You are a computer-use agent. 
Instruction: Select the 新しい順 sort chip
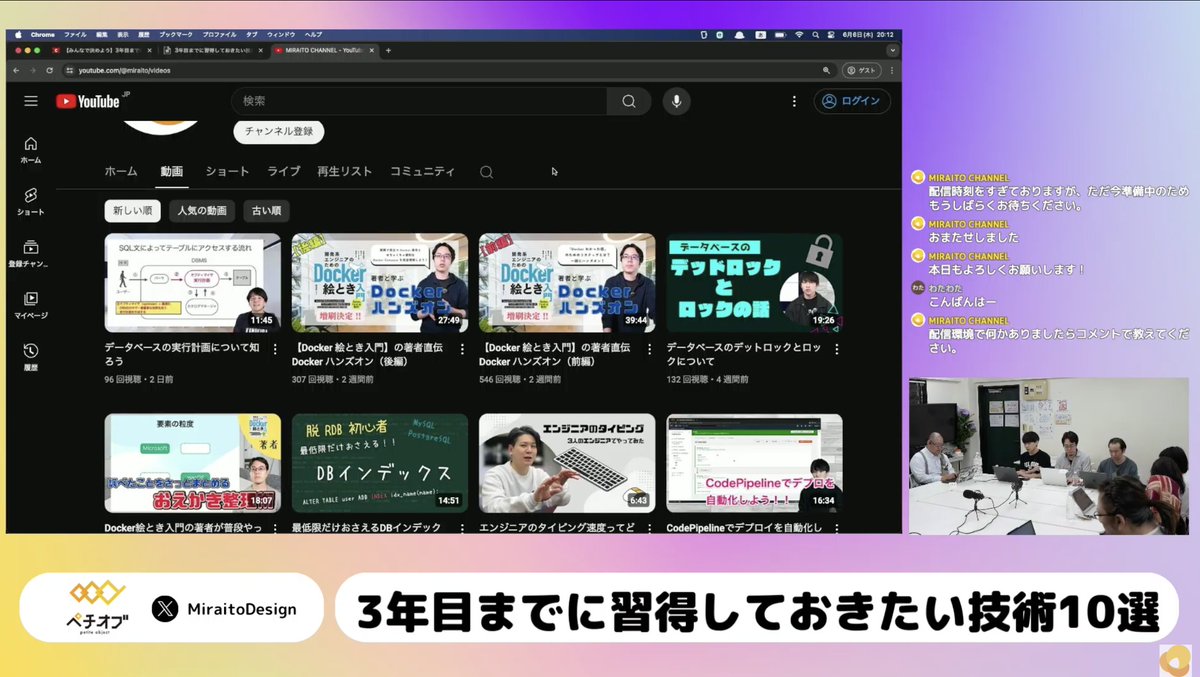click(x=133, y=211)
